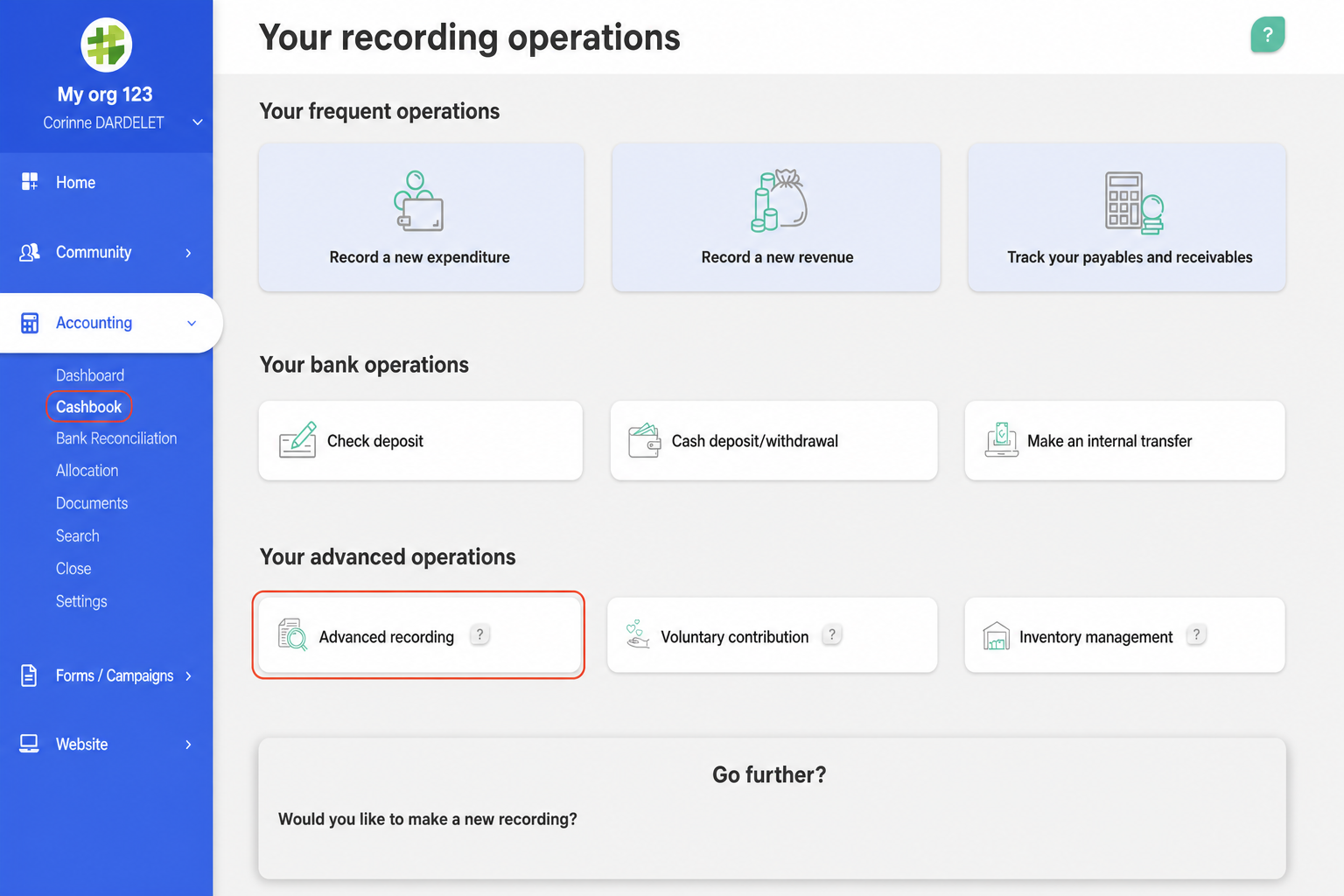
Task: Click the Community people icon
Action: pyautogui.click(x=30, y=253)
